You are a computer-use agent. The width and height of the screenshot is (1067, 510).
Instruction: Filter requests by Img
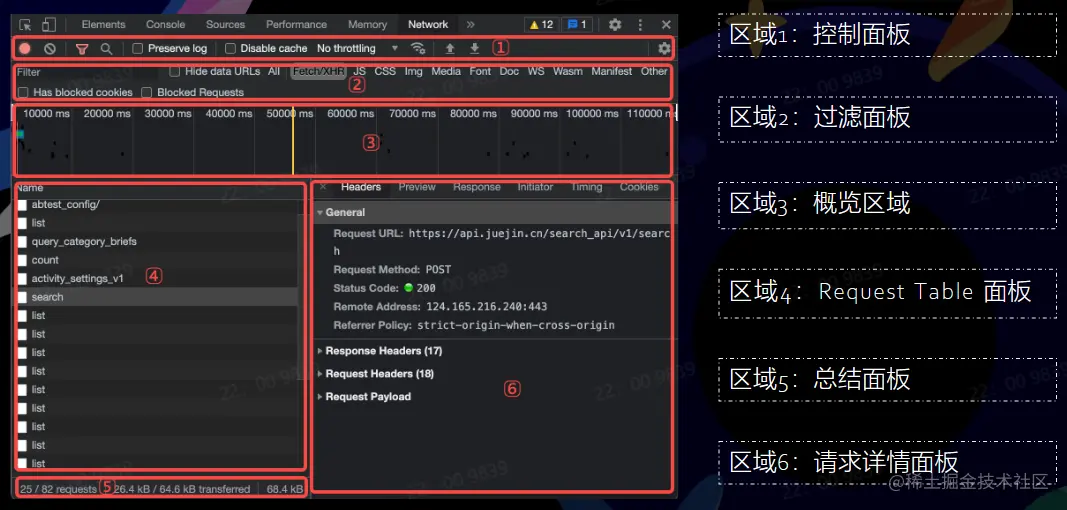pos(413,71)
